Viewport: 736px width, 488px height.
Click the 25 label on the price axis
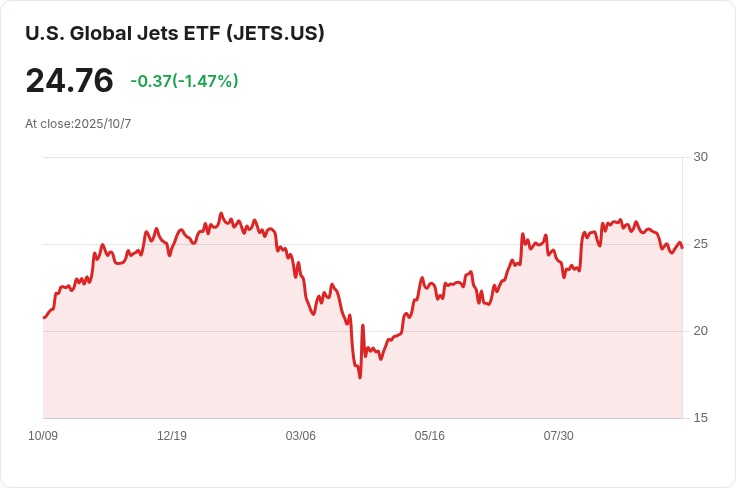coord(700,244)
